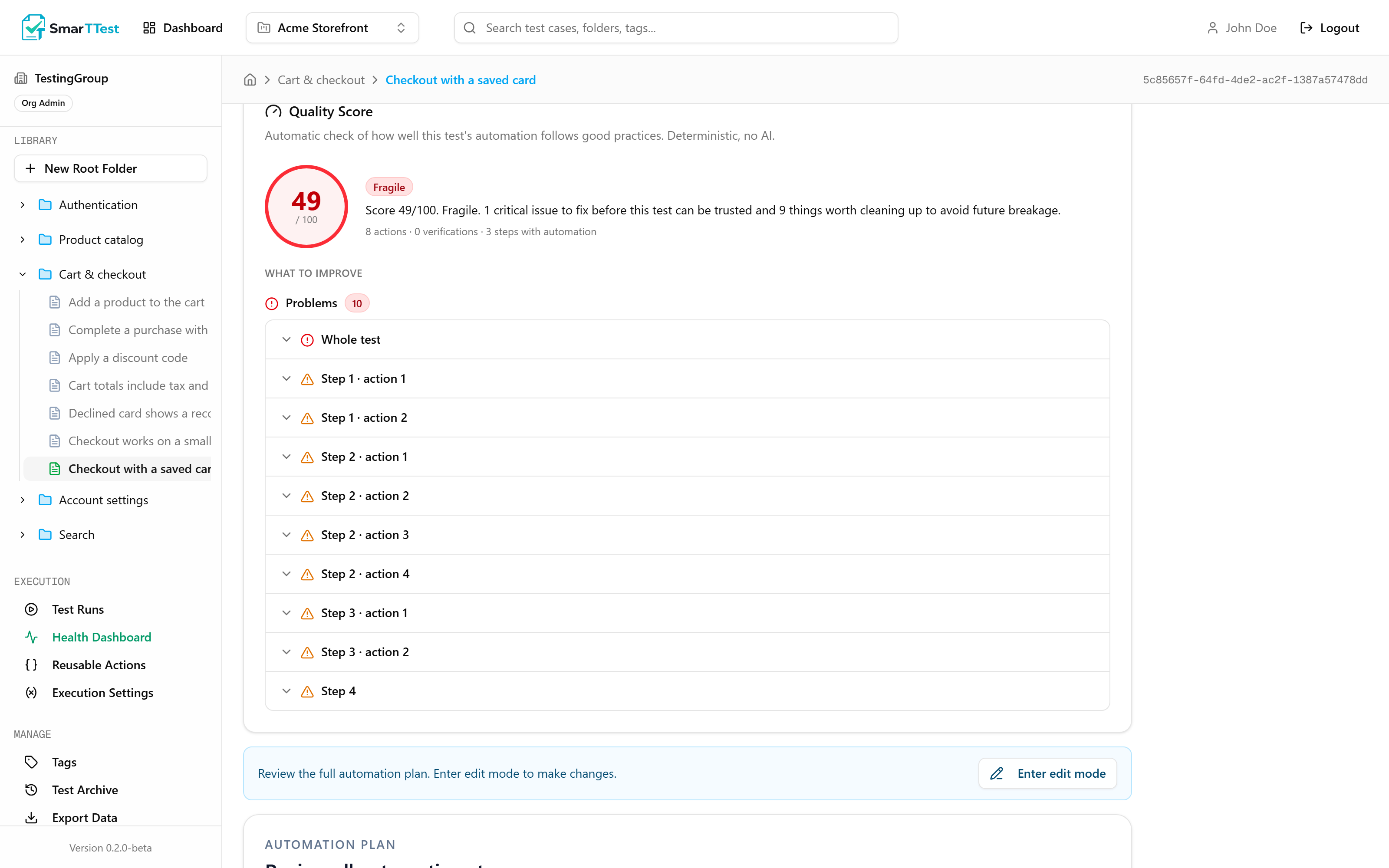Screen dimensions: 1389x868
Task: Click the Export Data download icon
Action: pyautogui.click(x=32, y=818)
